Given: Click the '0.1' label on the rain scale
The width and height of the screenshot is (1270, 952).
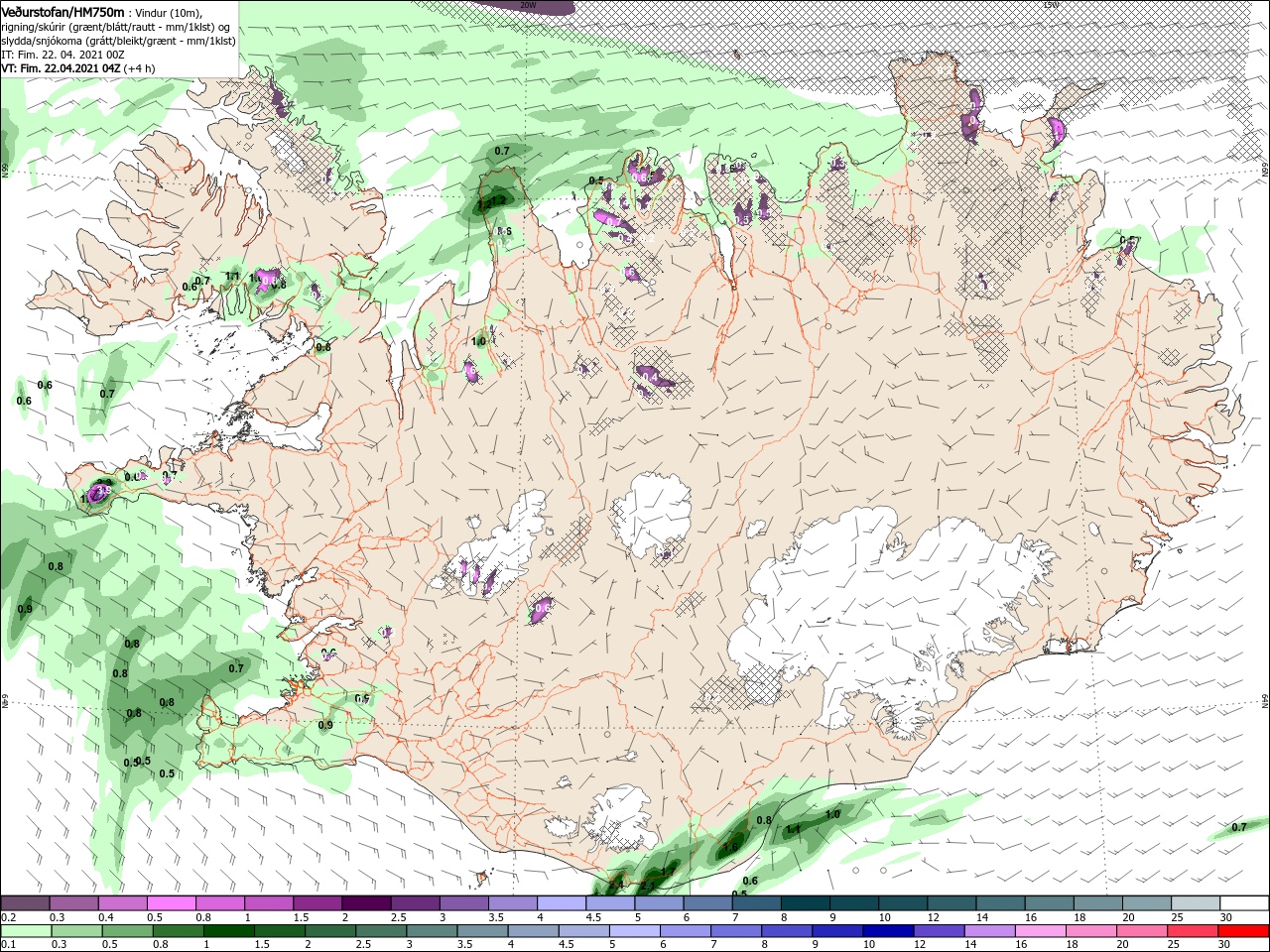Looking at the screenshot, I should [x=8, y=945].
